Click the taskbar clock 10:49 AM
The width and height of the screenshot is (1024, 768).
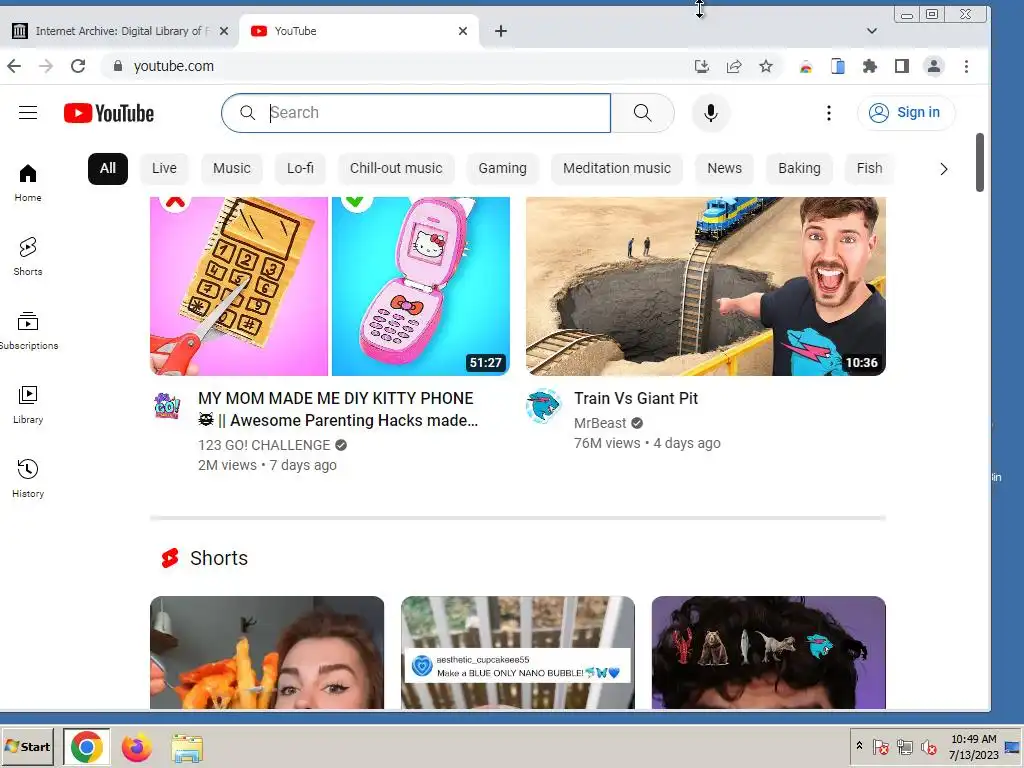click(973, 739)
